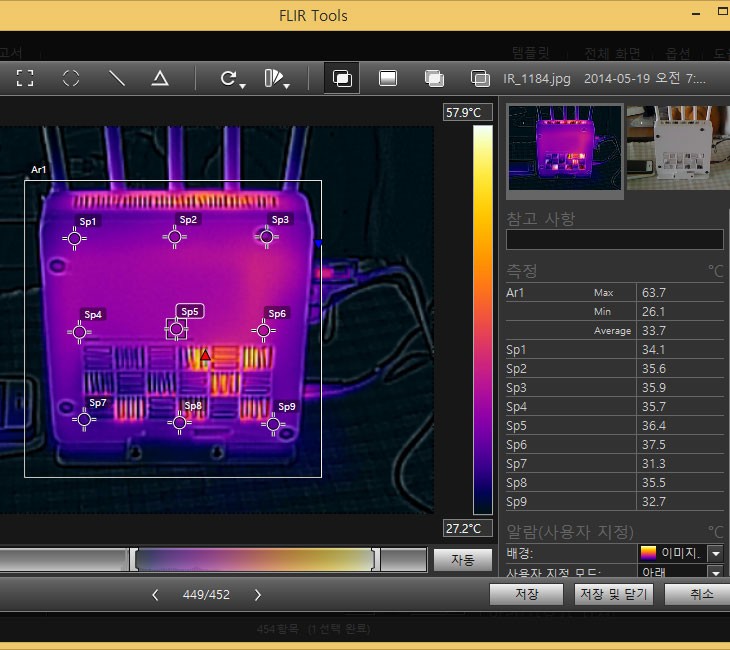Select the Sp8 measurement row

pyautogui.click(x=615, y=483)
